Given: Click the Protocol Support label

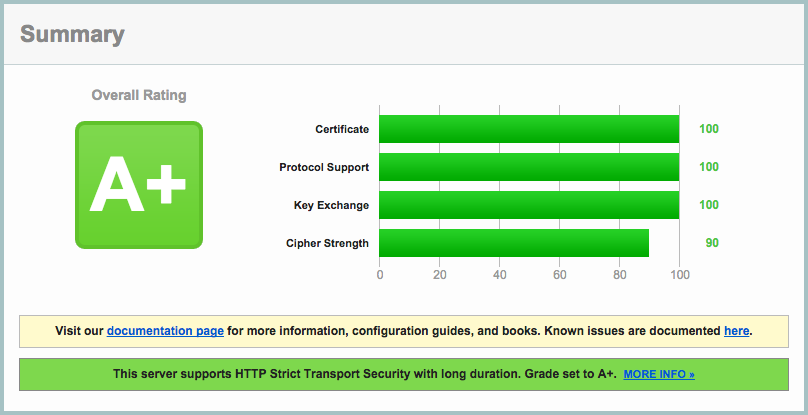Looking at the screenshot, I should point(324,168).
